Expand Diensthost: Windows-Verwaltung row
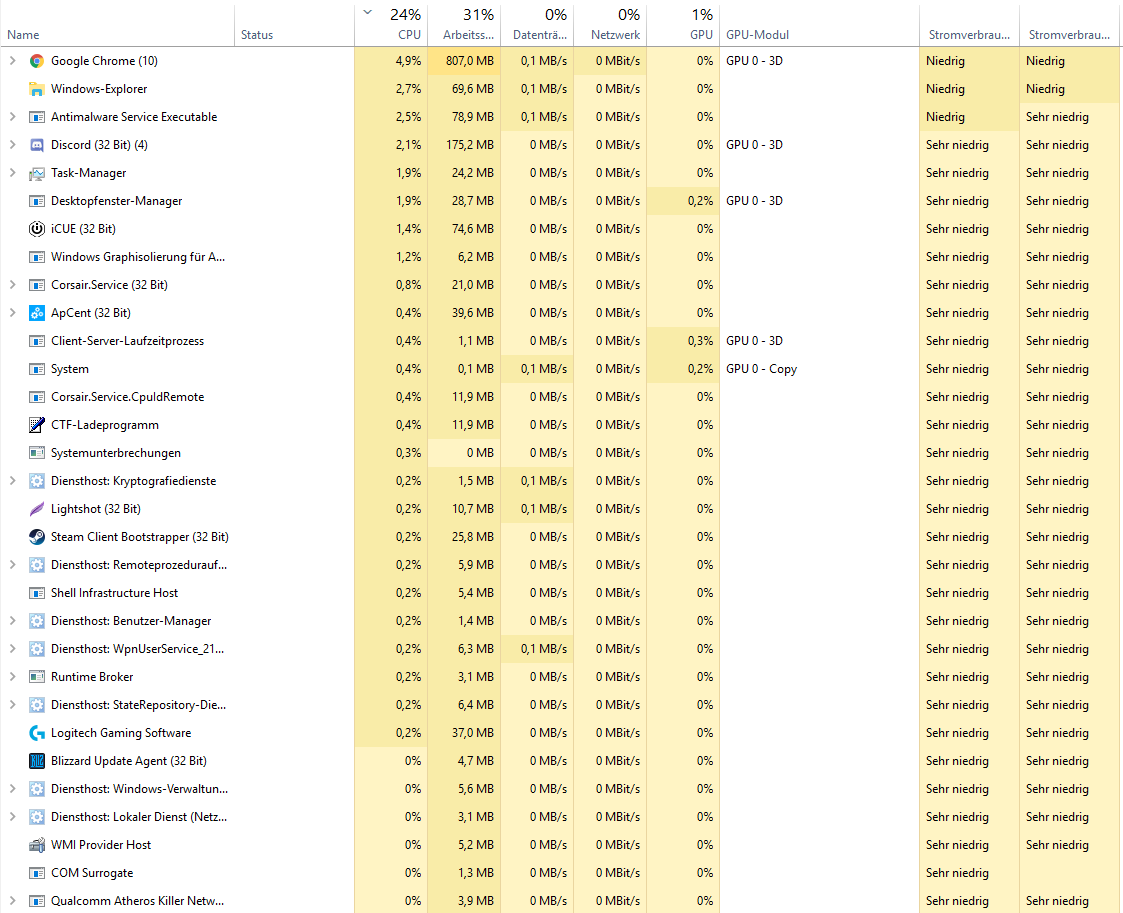 click(12, 789)
